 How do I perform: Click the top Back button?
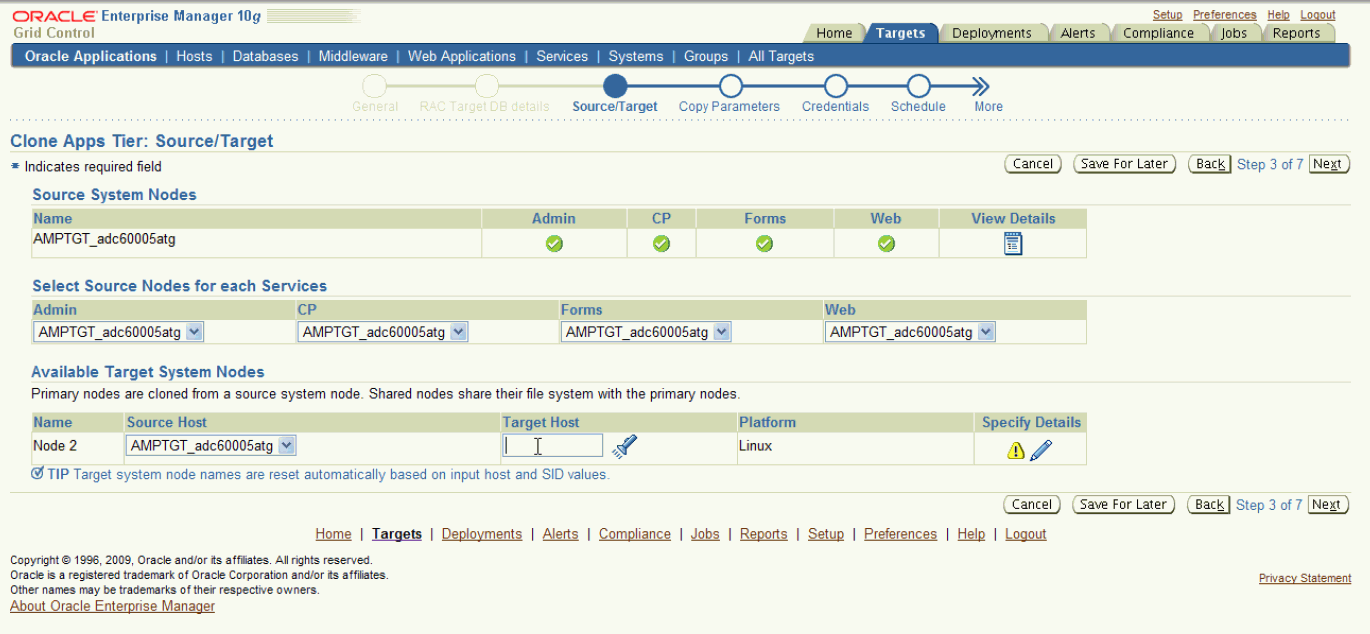(1210, 164)
